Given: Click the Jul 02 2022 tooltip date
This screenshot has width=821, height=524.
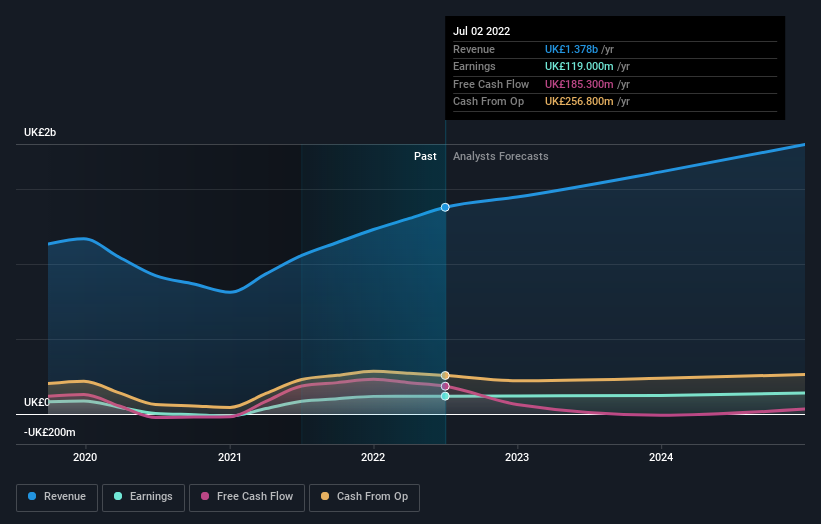Looking at the screenshot, I should [x=482, y=31].
